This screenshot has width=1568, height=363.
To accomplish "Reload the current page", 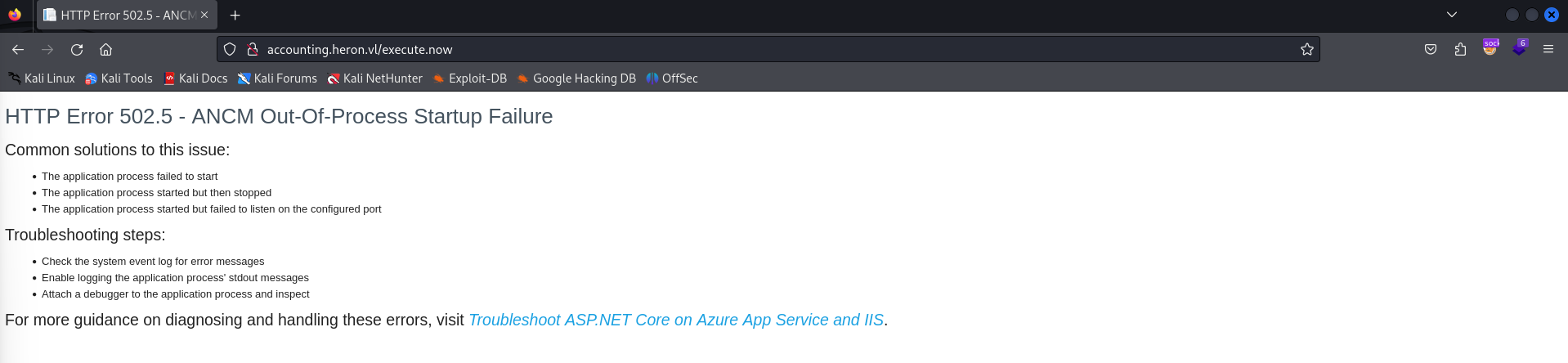I will point(77,49).
